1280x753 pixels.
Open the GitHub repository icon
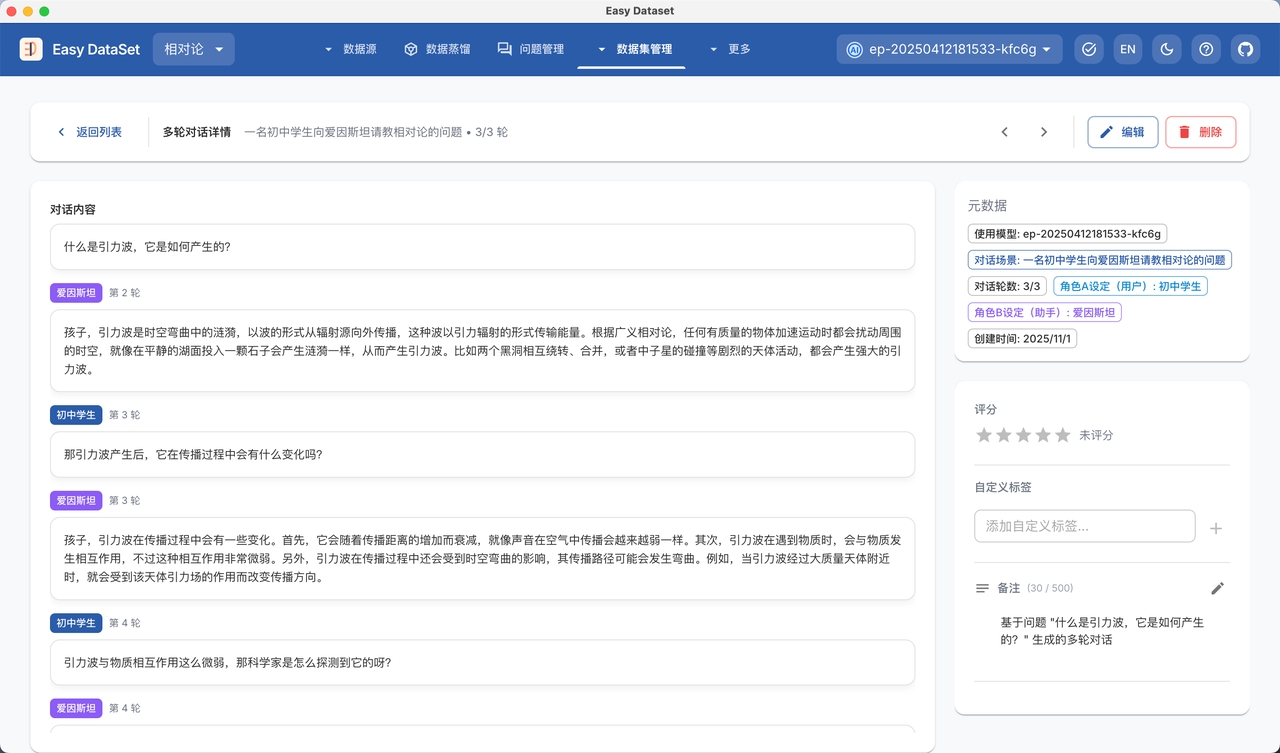click(1245, 49)
